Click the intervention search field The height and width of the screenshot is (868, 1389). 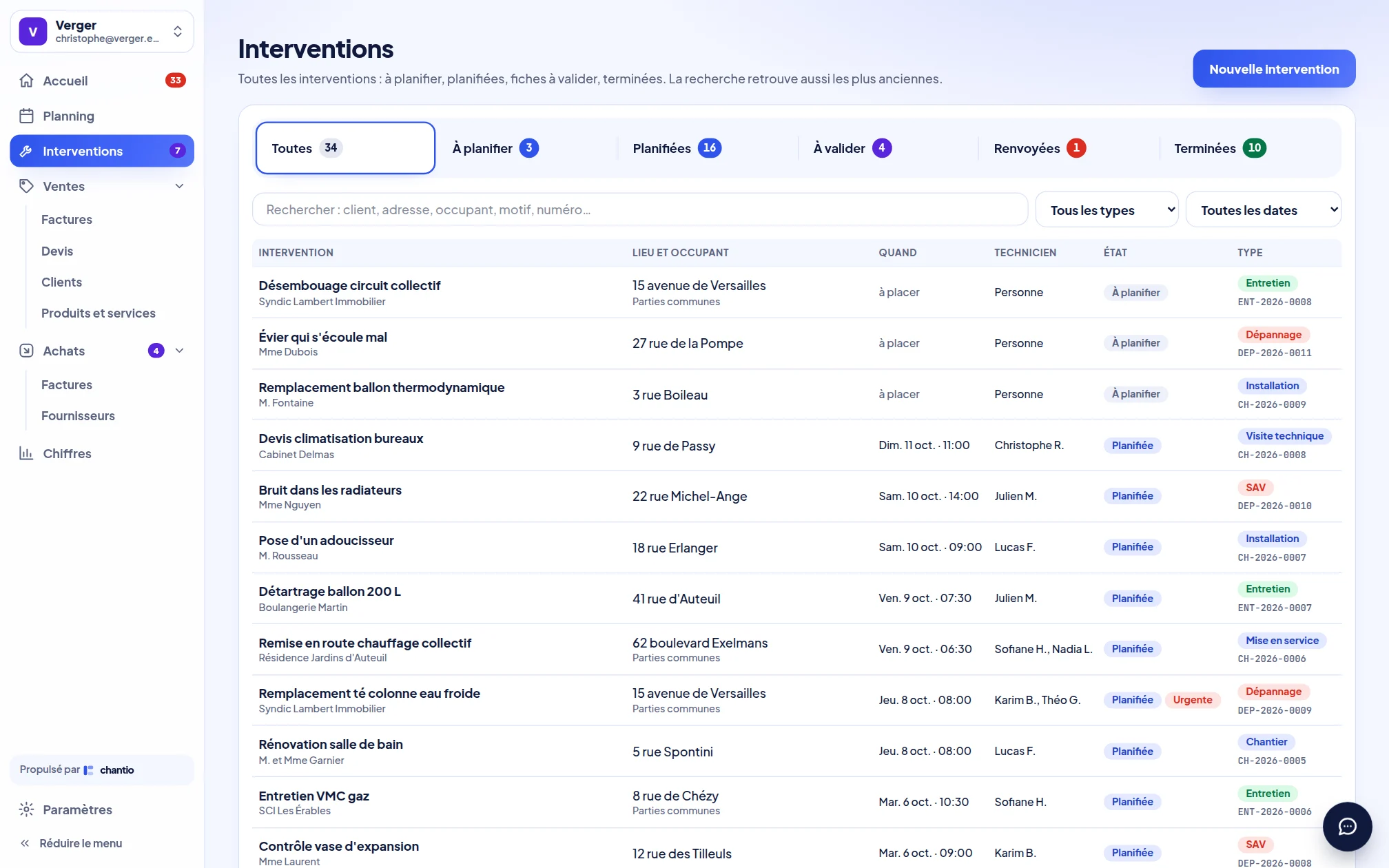[x=640, y=209]
